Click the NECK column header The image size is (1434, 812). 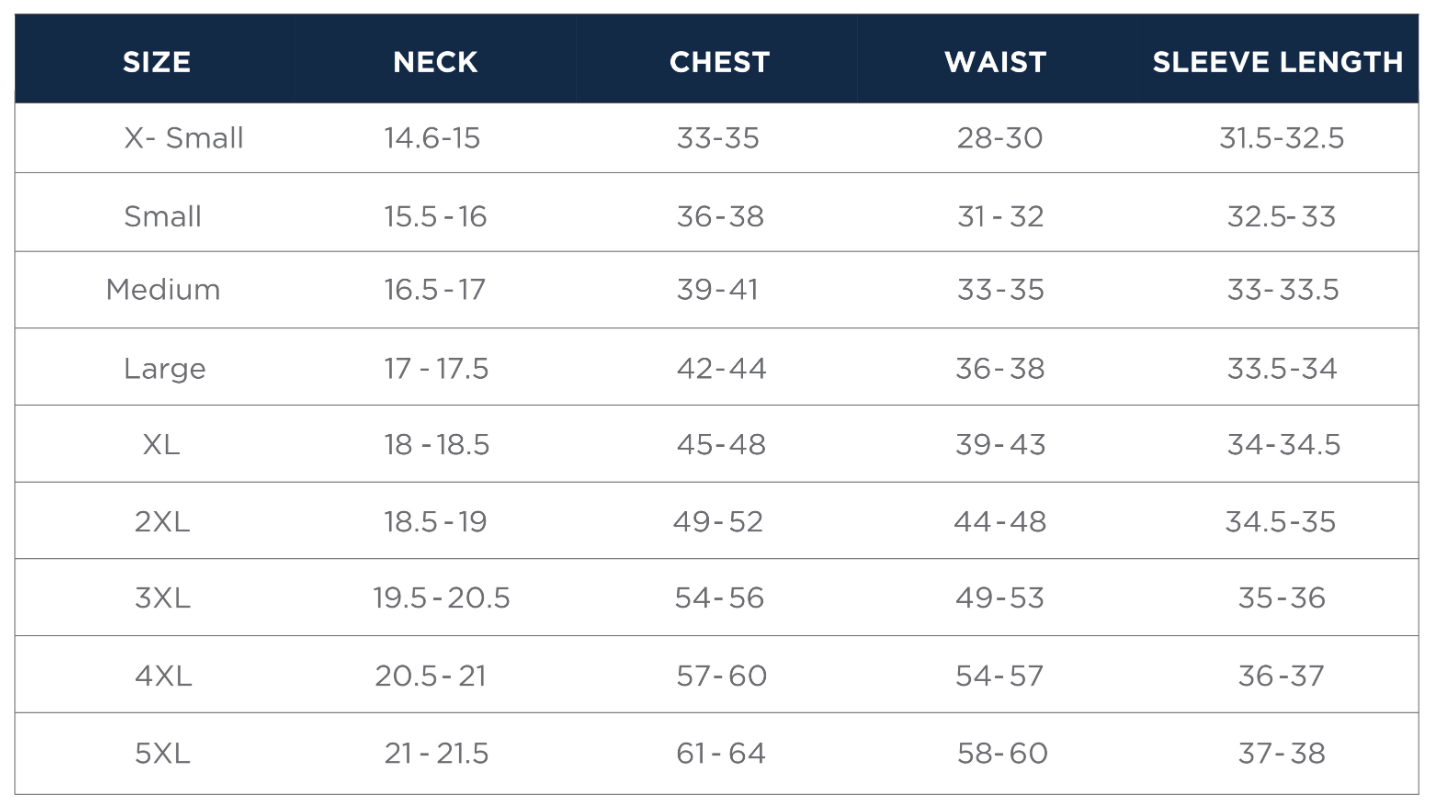[435, 62]
